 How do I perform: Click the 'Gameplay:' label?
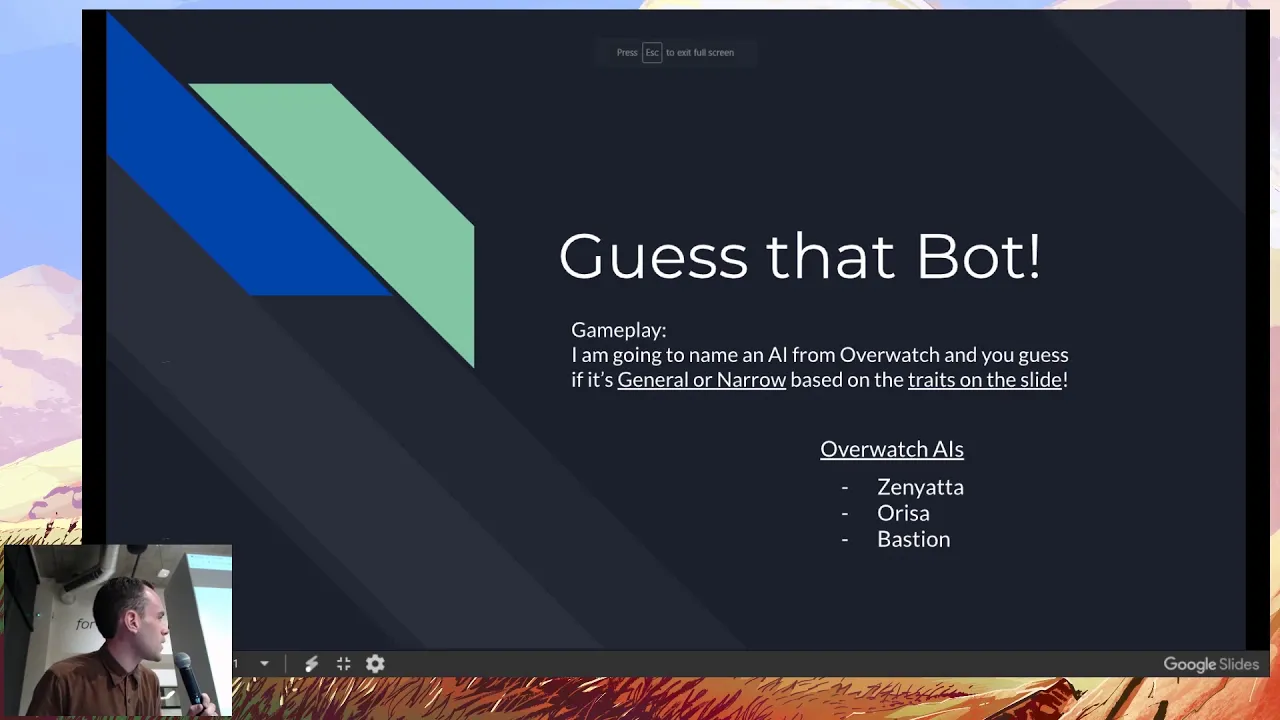pos(618,330)
